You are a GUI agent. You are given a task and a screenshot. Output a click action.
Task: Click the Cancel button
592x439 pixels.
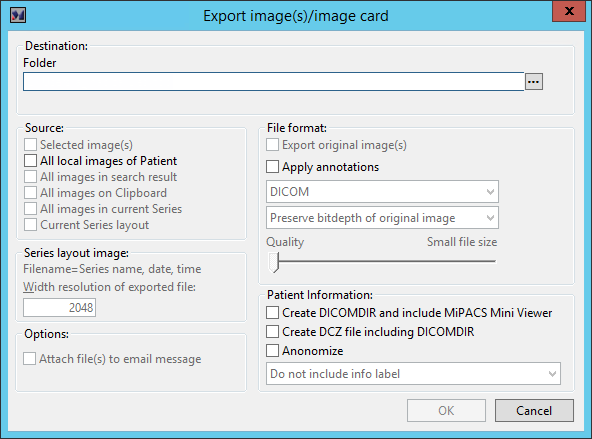[x=534, y=410]
